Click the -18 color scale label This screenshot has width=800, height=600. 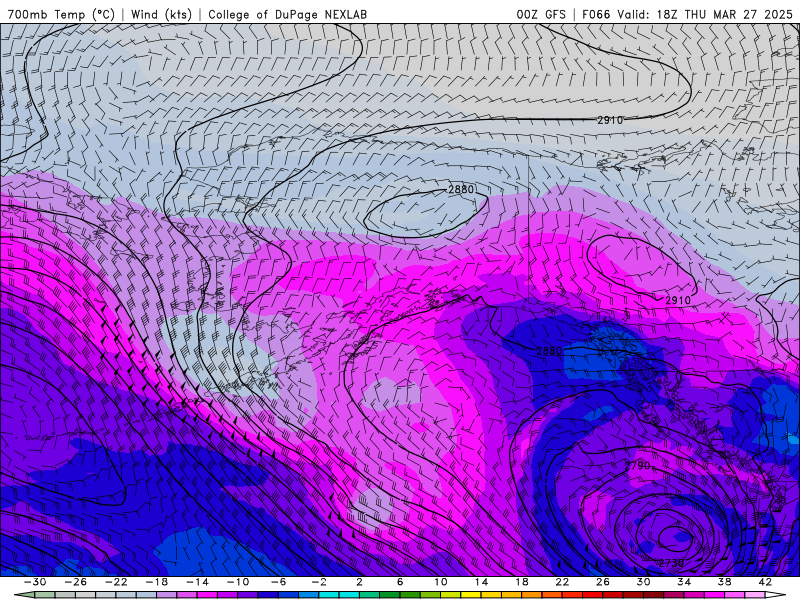click(157, 582)
